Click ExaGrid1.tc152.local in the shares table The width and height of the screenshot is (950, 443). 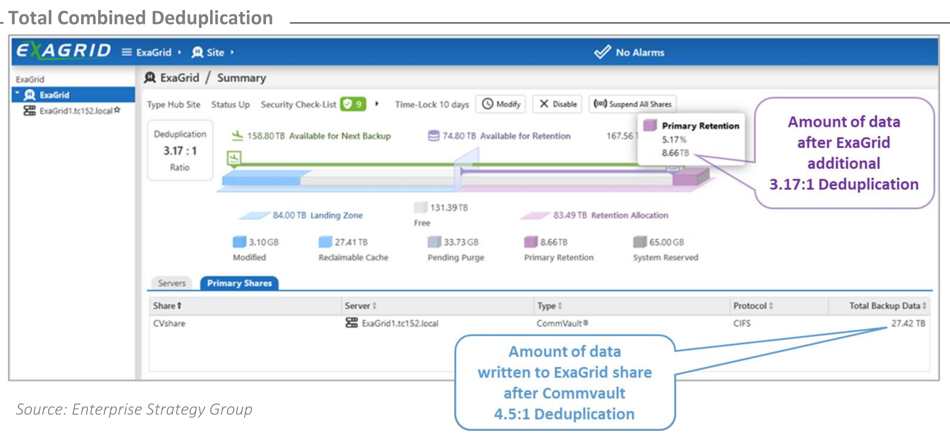click(400, 324)
